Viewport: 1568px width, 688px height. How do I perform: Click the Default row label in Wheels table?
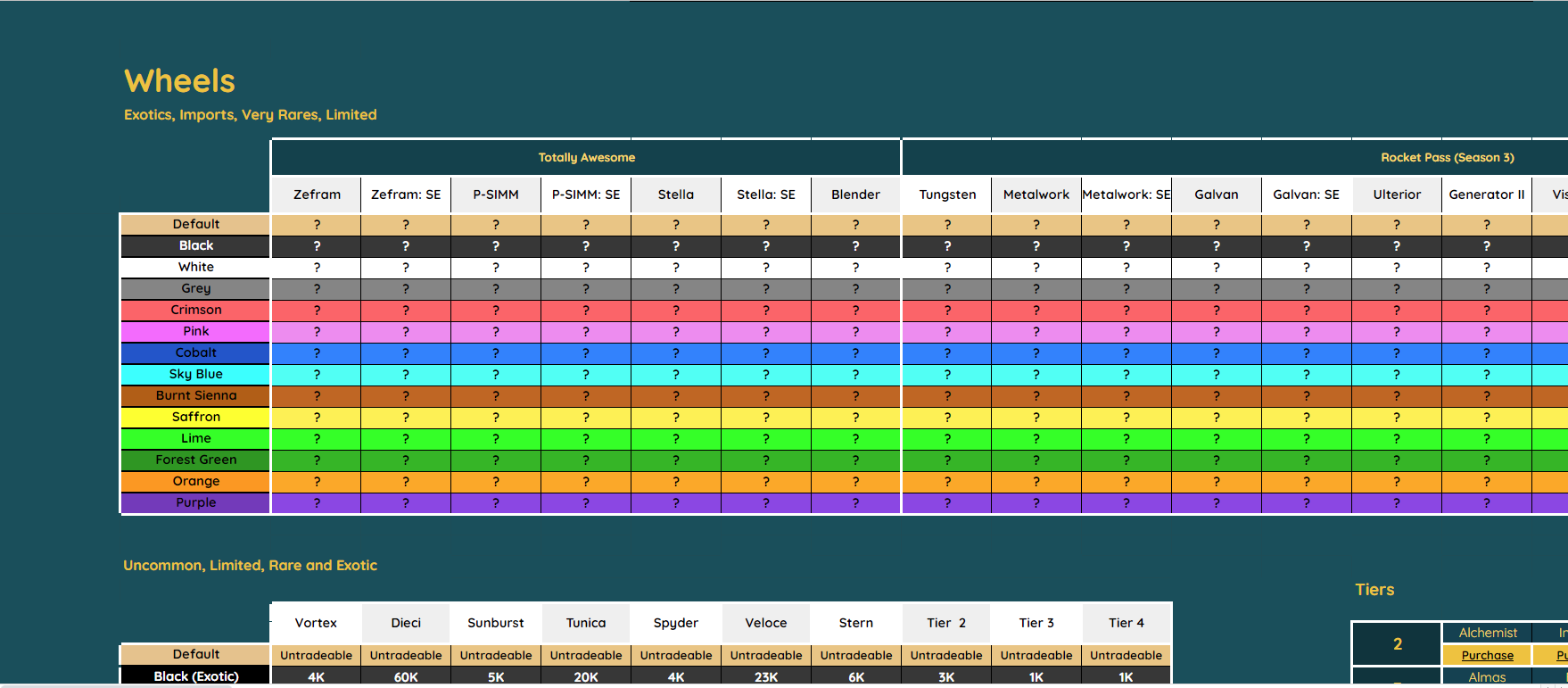(195, 224)
